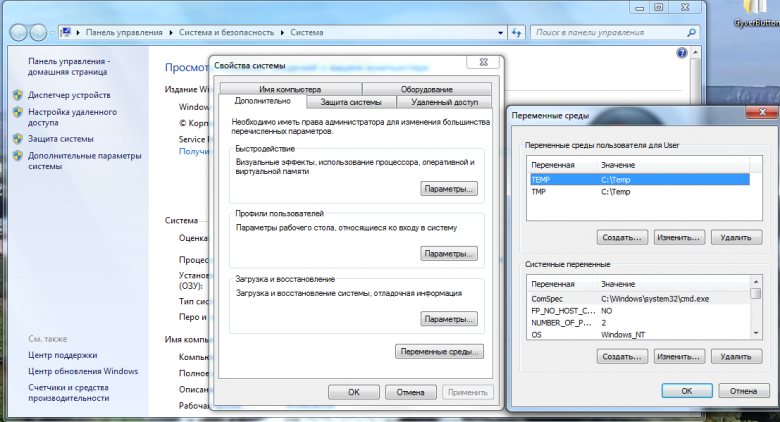Open 'Дополнительные параметры системы' sidebar link

[85, 161]
